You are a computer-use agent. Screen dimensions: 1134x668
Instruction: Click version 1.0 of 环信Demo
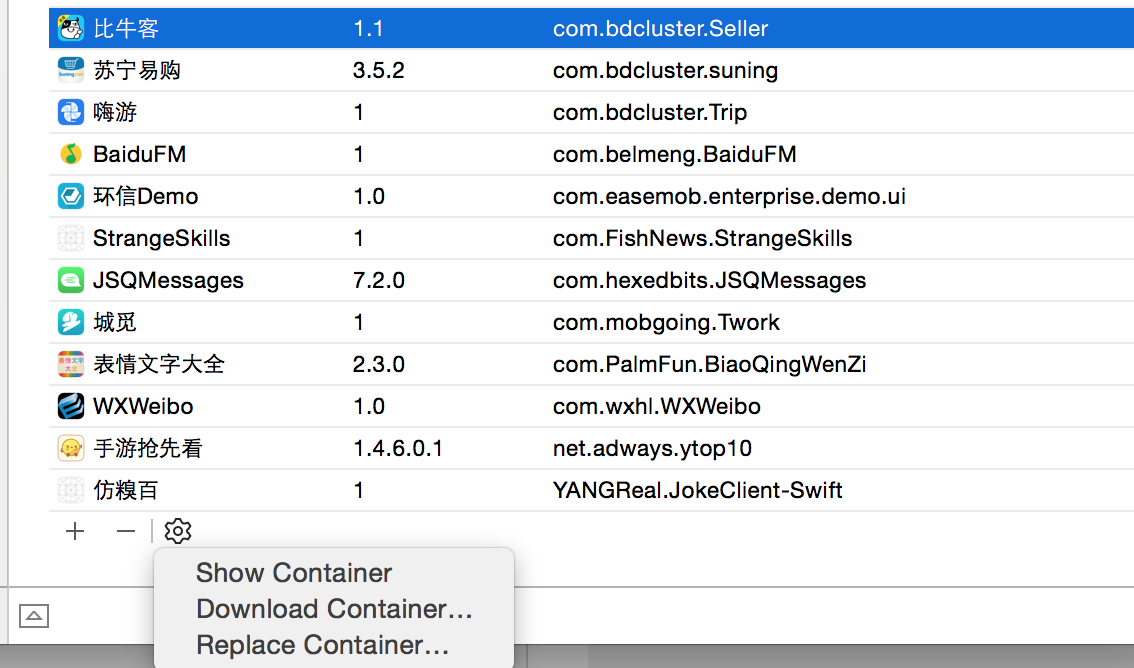coord(369,196)
